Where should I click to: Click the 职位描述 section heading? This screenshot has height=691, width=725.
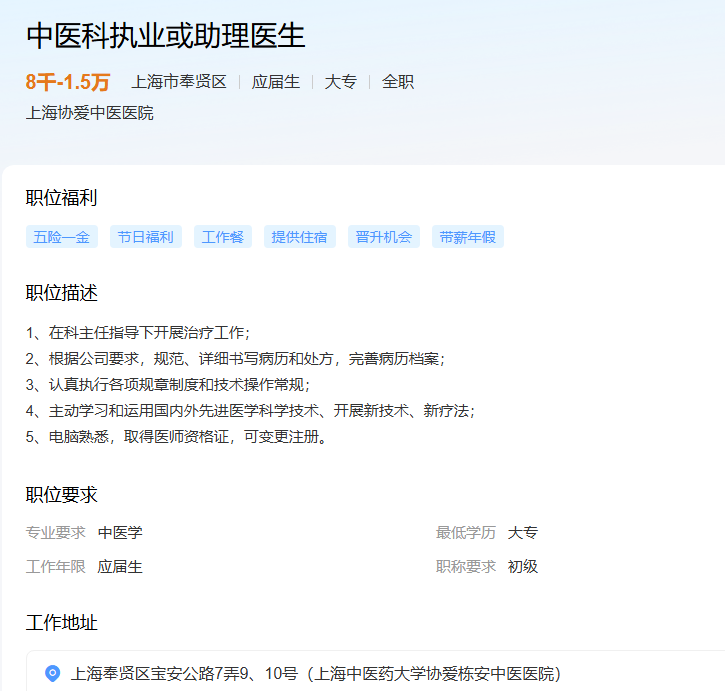click(62, 293)
